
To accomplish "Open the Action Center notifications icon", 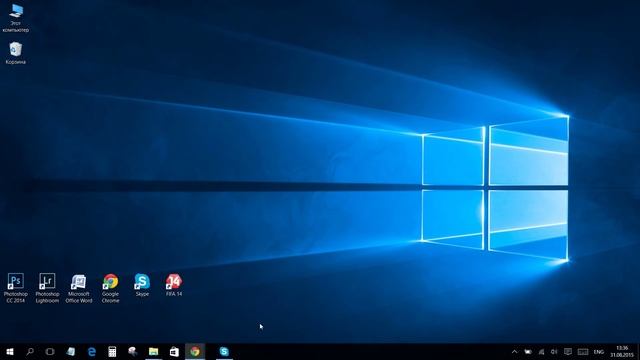I will 568,351.
